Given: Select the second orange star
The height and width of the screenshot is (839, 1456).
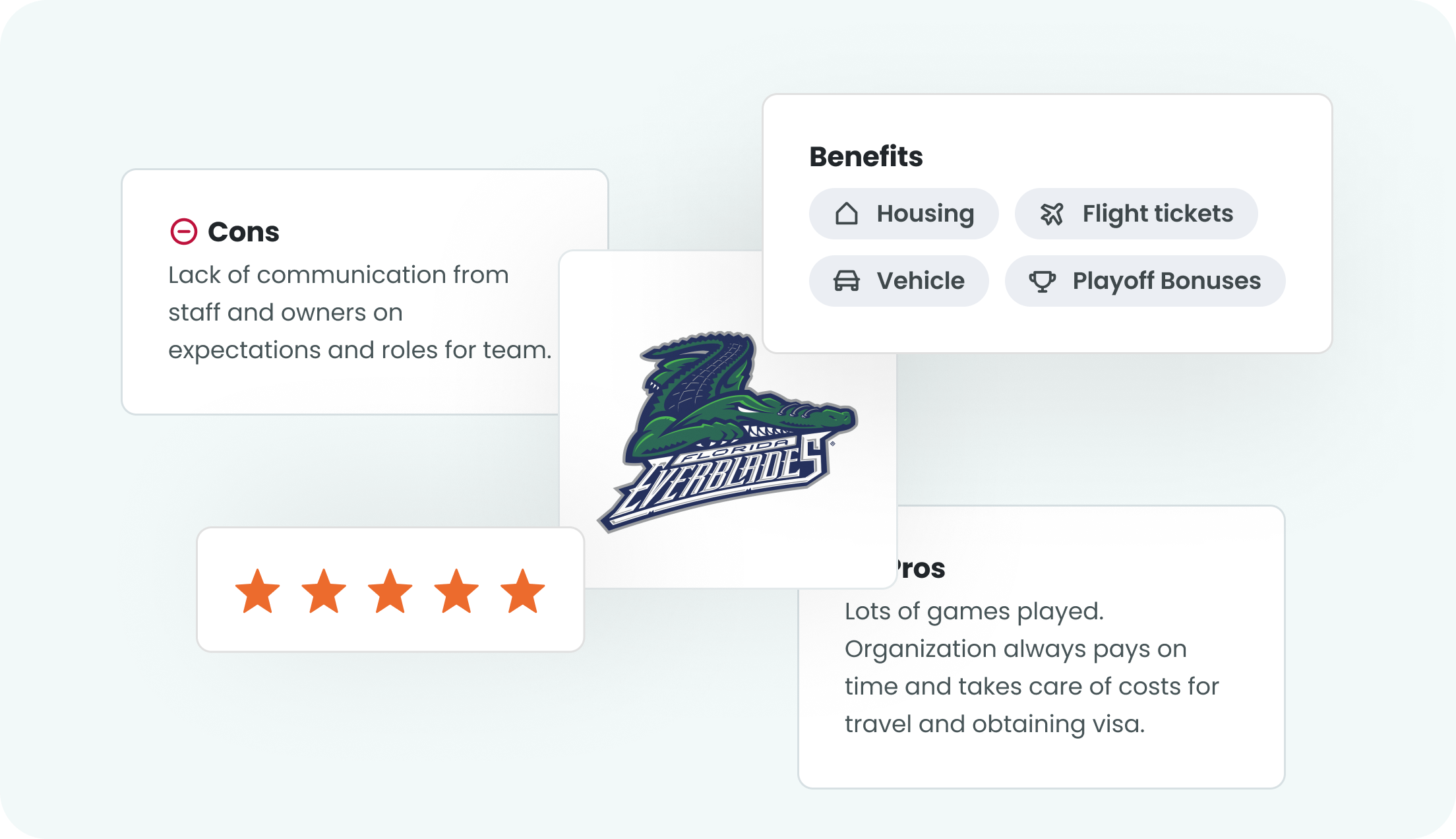Looking at the screenshot, I should click(324, 591).
